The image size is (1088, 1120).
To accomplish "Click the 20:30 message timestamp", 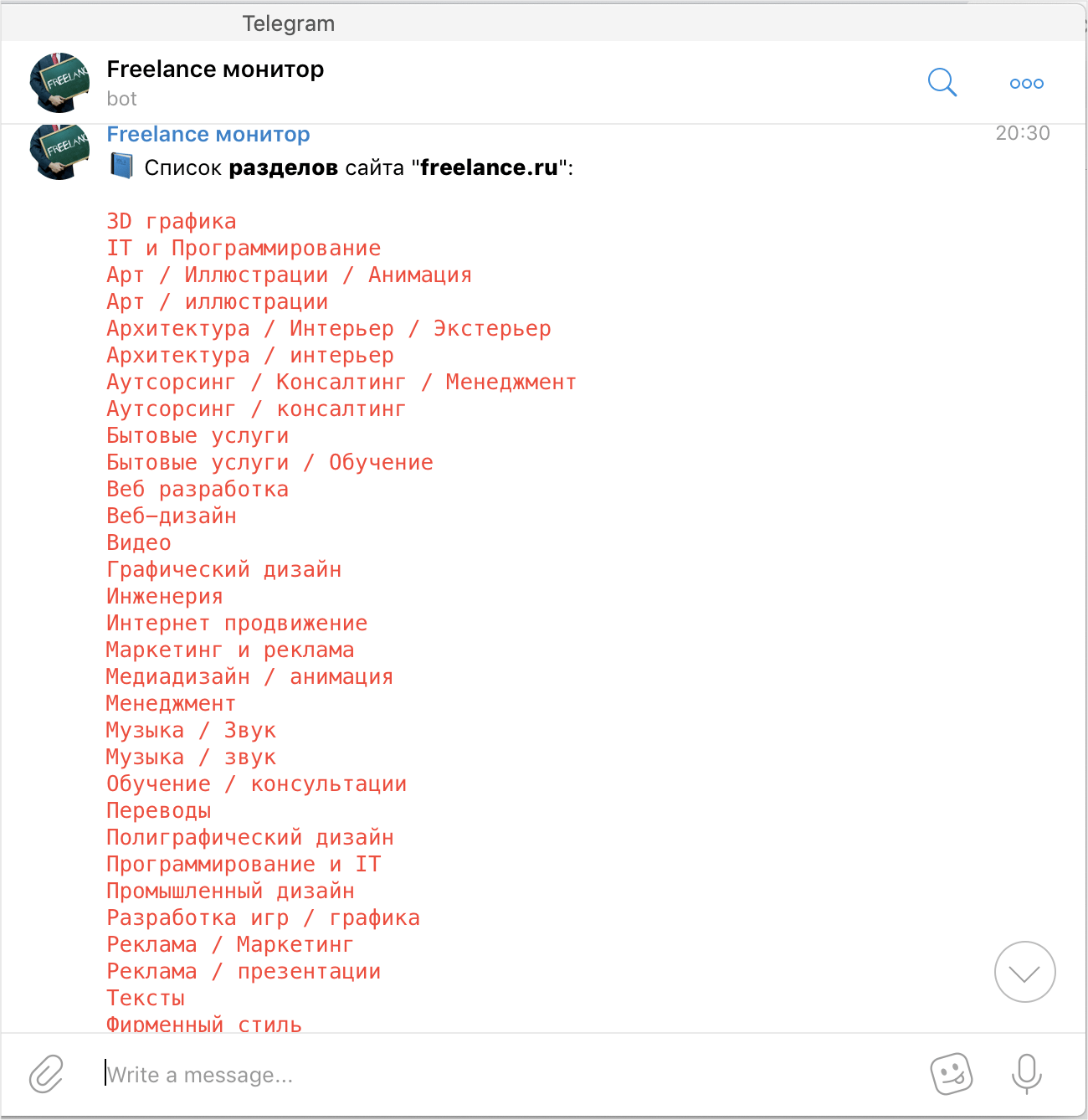I will tap(1023, 133).
